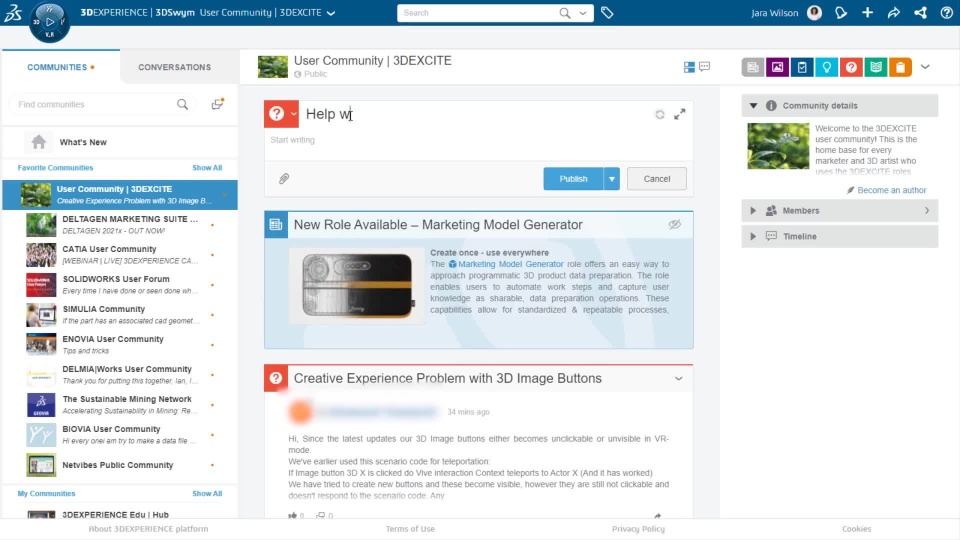
Task: Publish the question
Action: (573, 179)
